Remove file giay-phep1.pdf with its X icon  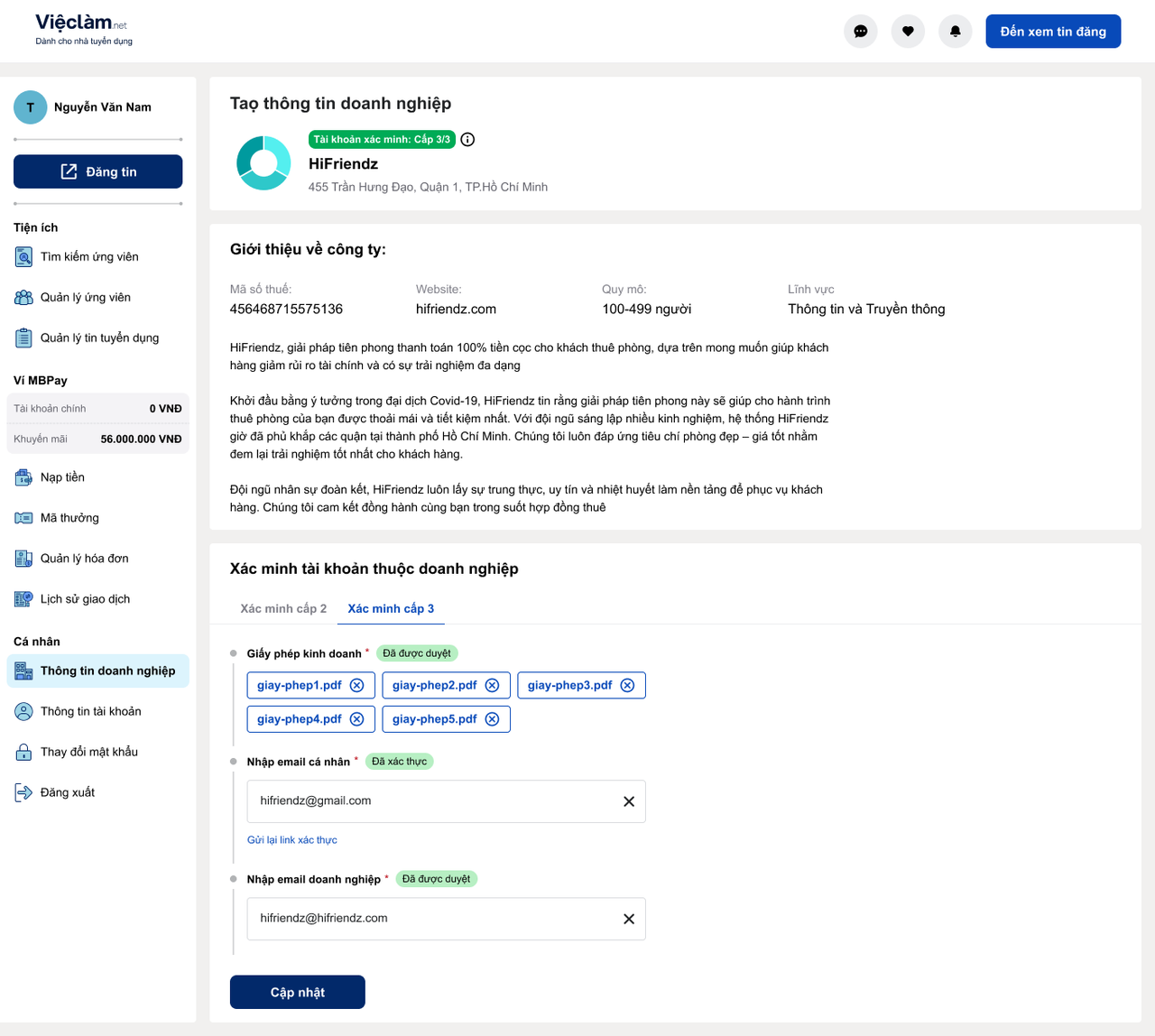[x=356, y=685]
